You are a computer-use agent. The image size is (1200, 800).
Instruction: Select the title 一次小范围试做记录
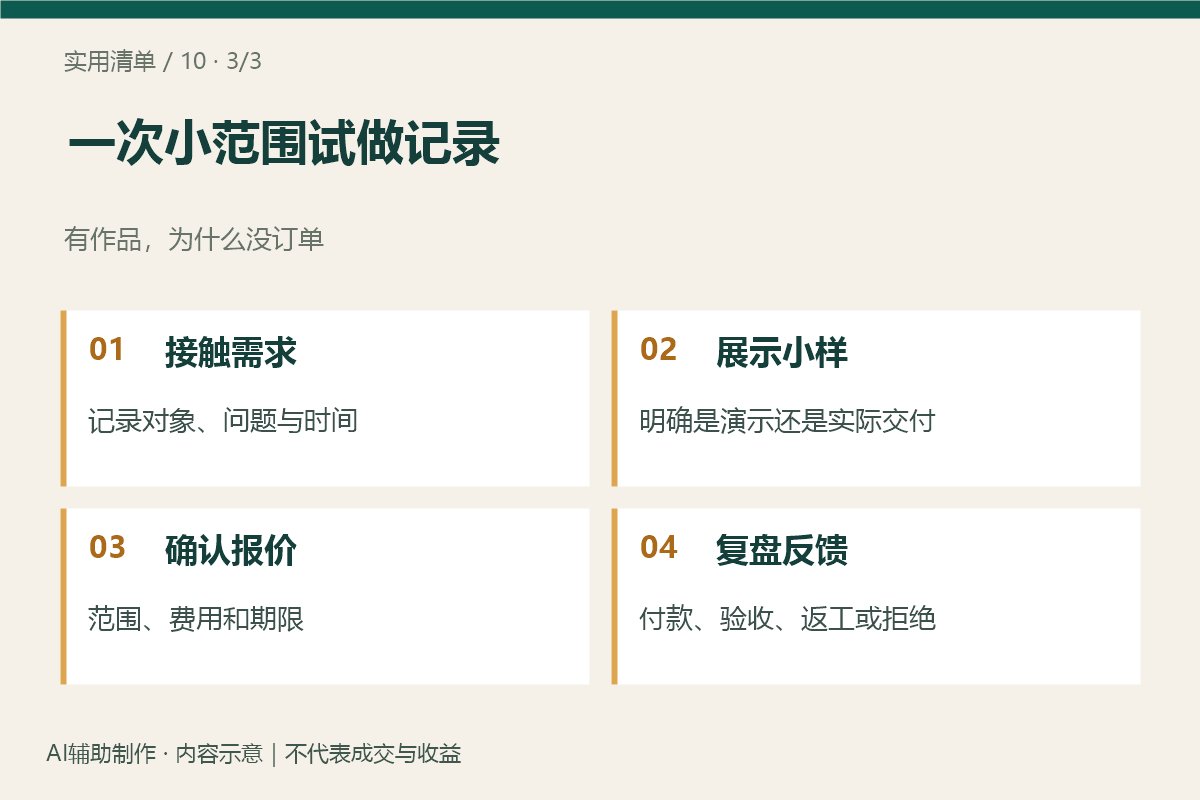pos(283,146)
